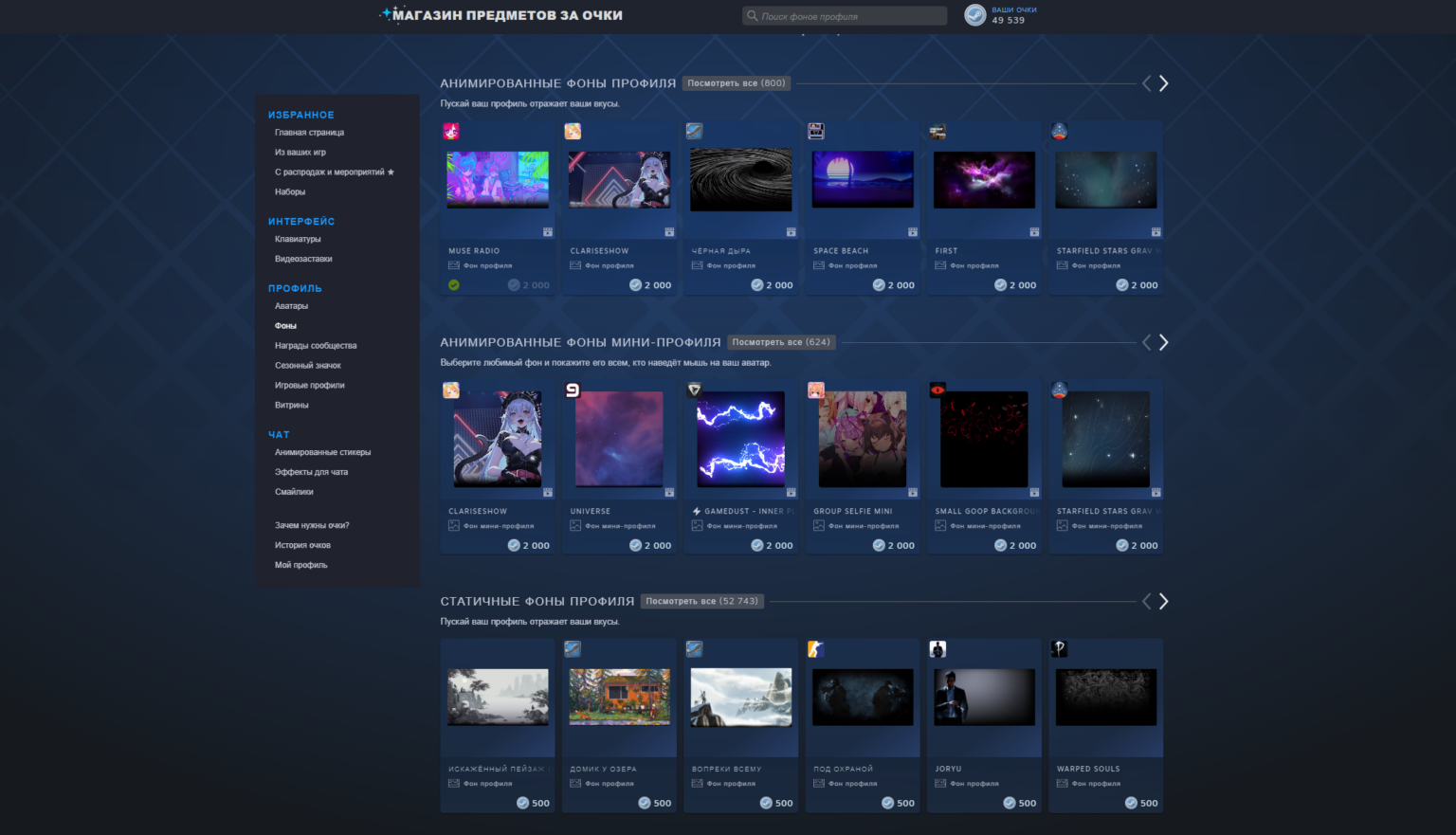Click the left arrow of the mini-profile backgrounds carousel
The image size is (1456, 835).
click(1146, 342)
